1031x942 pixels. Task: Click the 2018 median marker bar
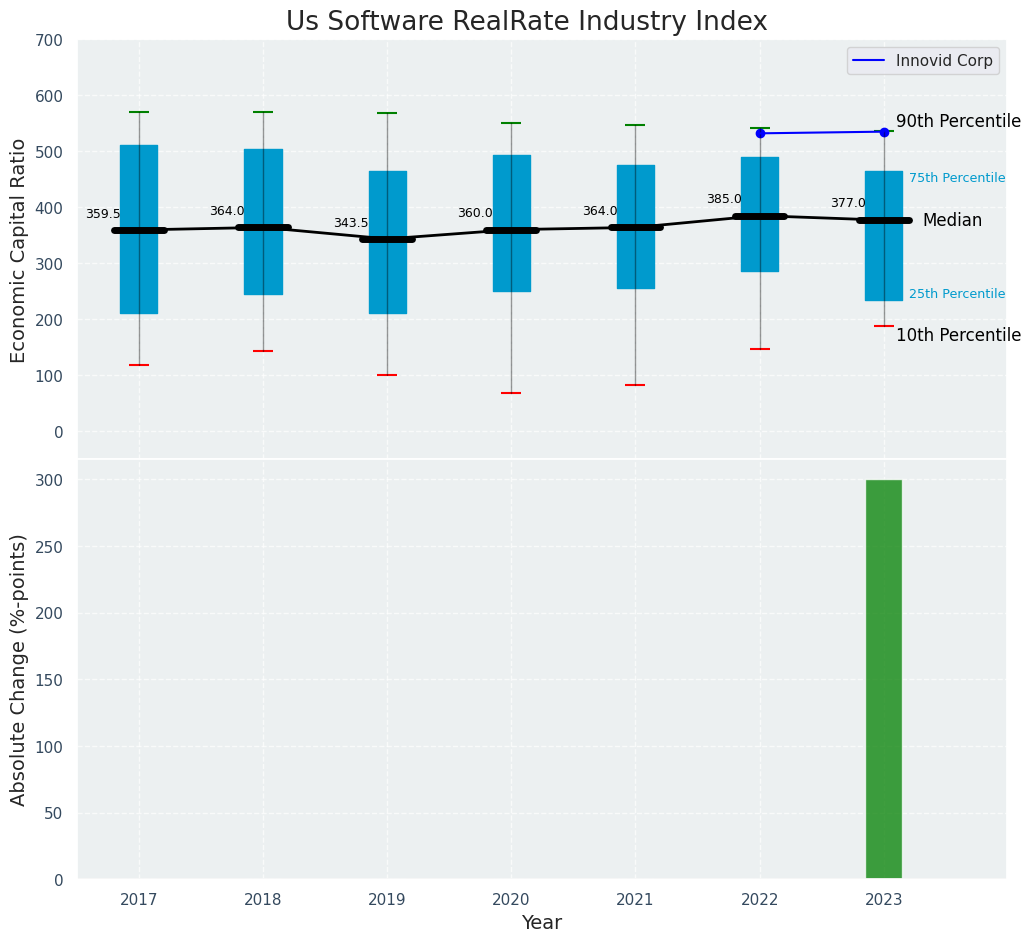(263, 227)
